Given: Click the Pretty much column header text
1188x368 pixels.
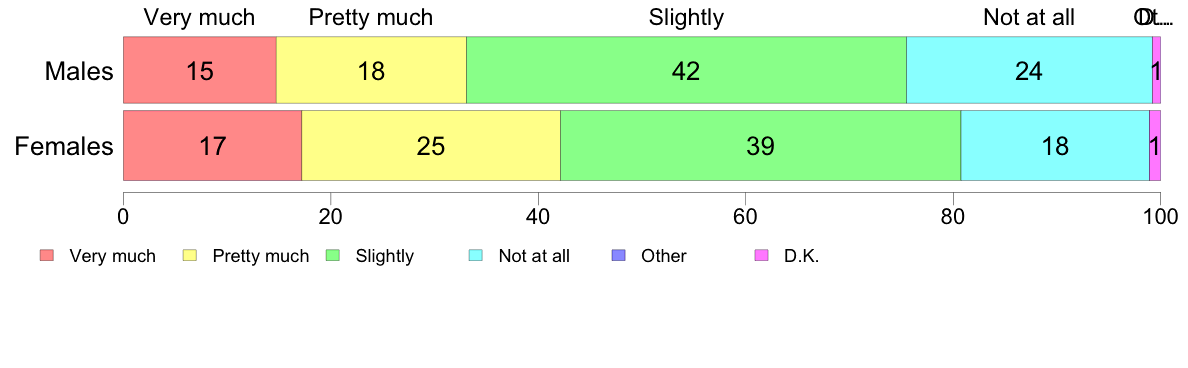Looking at the screenshot, I should click(371, 17).
